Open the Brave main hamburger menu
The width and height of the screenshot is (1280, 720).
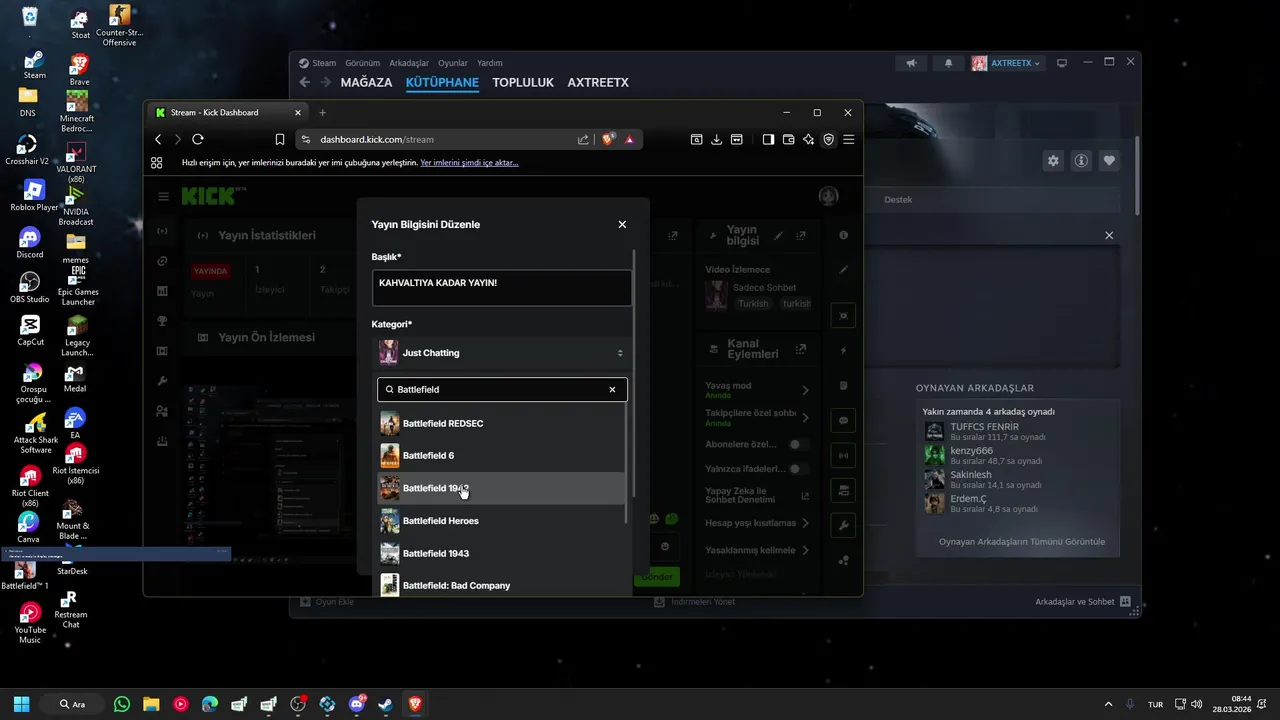(x=848, y=139)
